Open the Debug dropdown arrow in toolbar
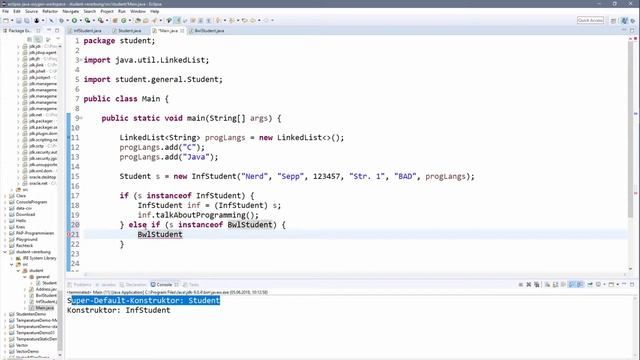 tap(67, 20)
